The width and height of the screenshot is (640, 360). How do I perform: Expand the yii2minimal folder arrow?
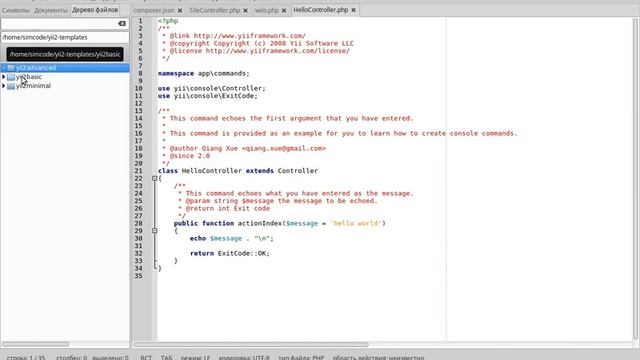pyautogui.click(x=4, y=86)
